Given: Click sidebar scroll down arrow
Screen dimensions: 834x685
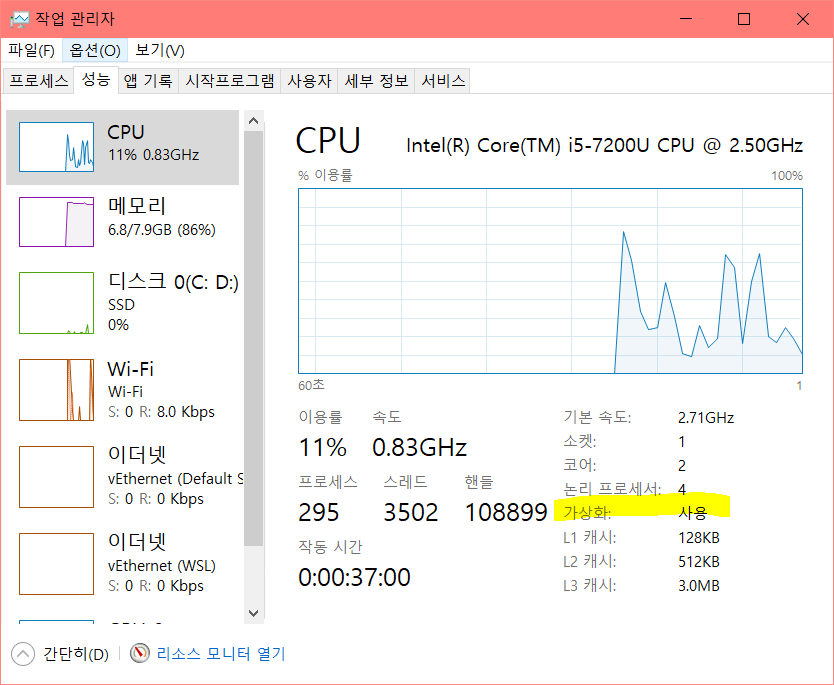Looking at the screenshot, I should (x=254, y=613).
